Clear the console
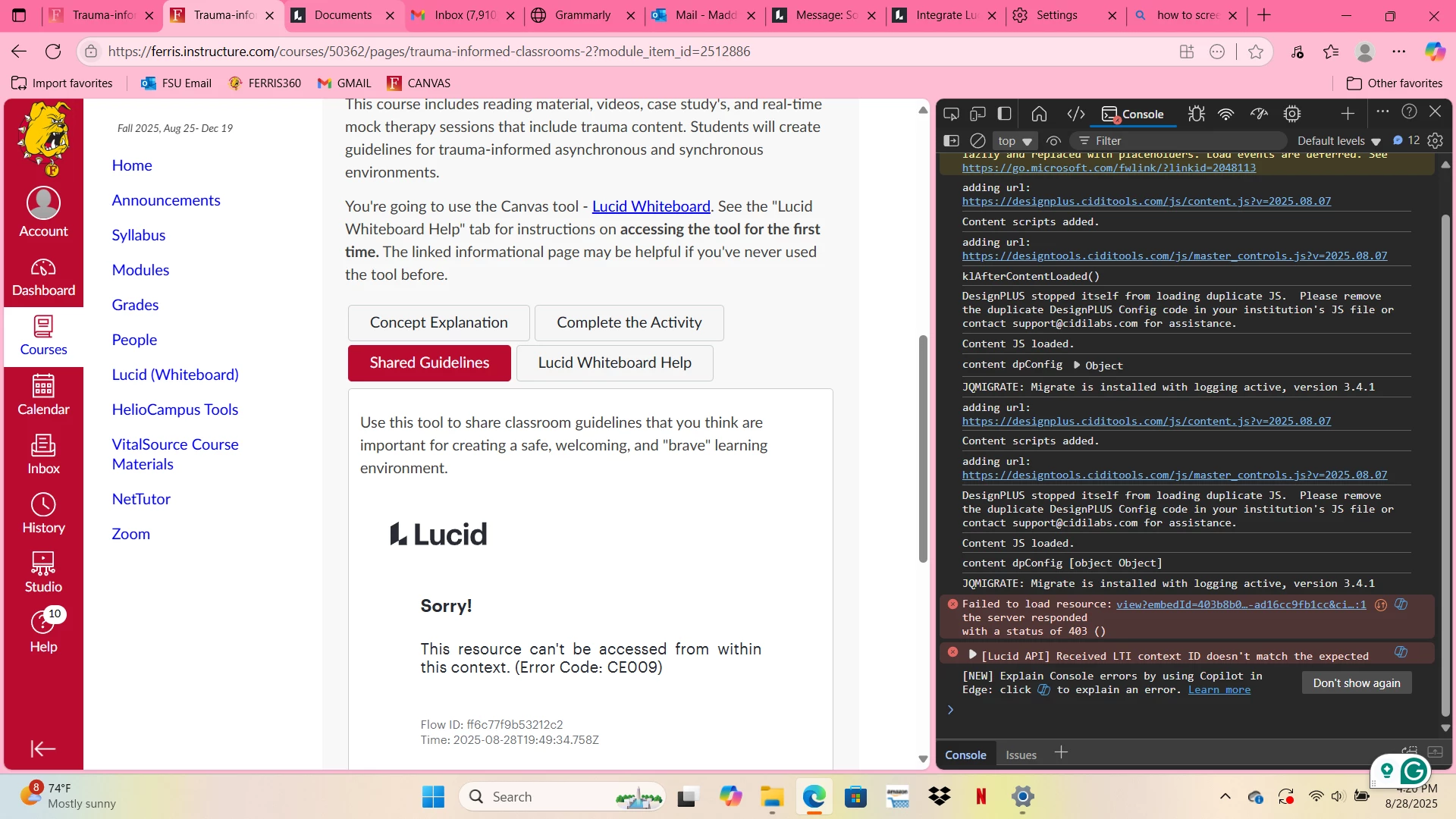The height and width of the screenshot is (819, 1456). click(x=978, y=140)
